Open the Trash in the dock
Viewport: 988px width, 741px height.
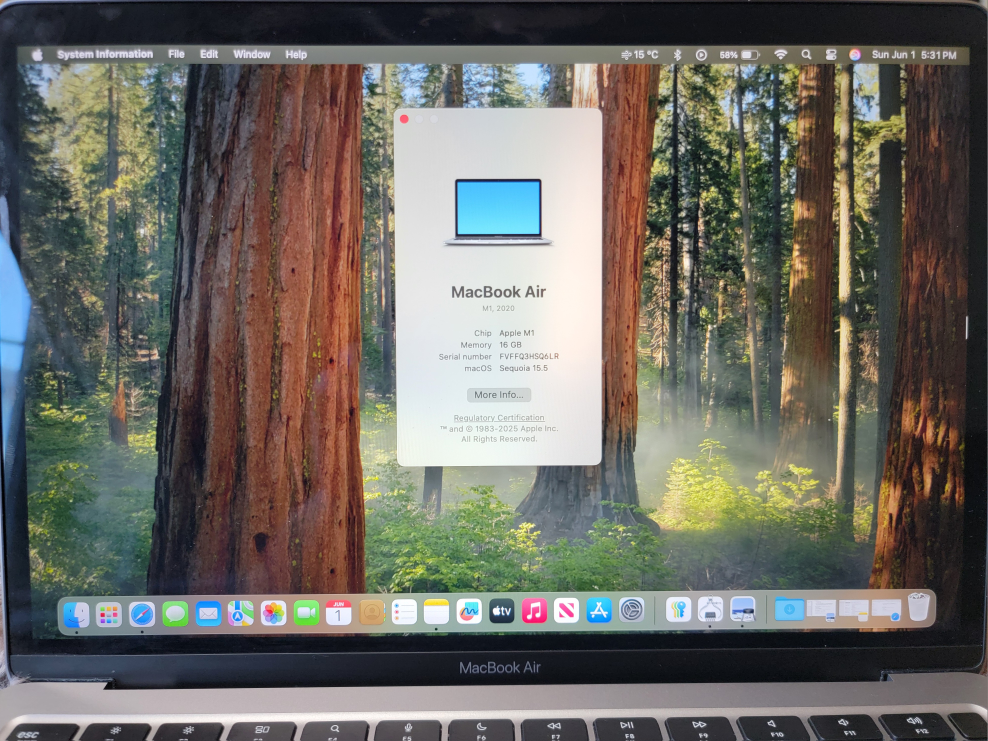(x=919, y=606)
